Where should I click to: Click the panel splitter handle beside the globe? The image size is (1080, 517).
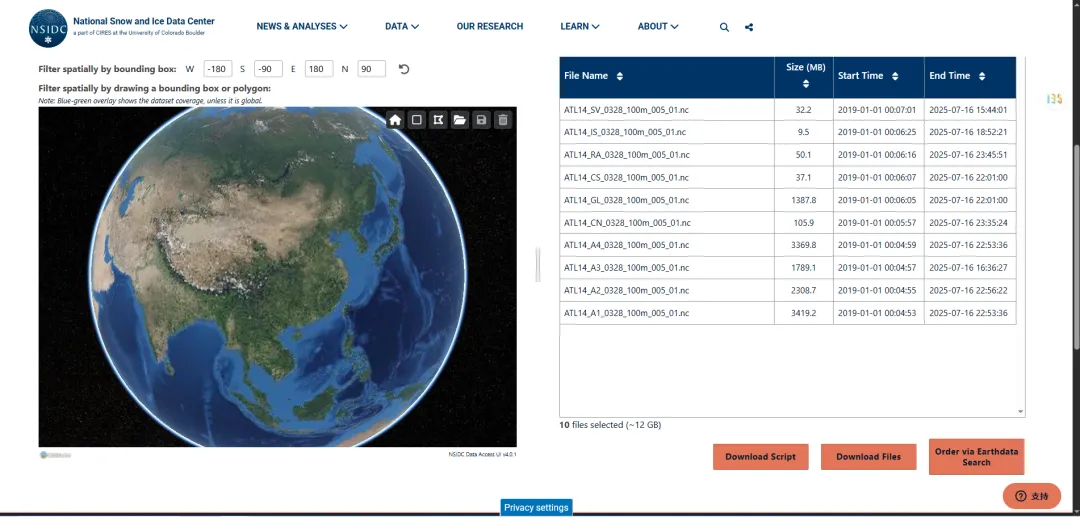[x=538, y=265]
